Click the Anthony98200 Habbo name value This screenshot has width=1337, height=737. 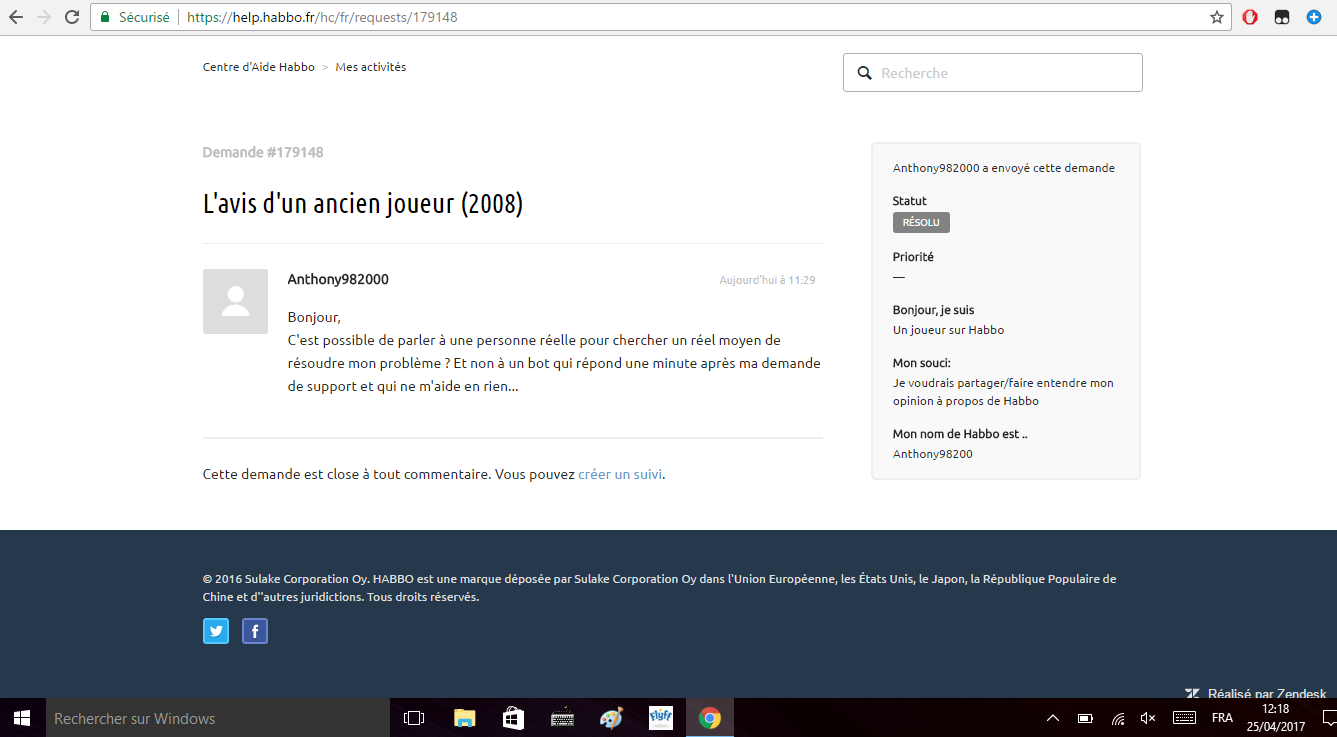point(933,454)
